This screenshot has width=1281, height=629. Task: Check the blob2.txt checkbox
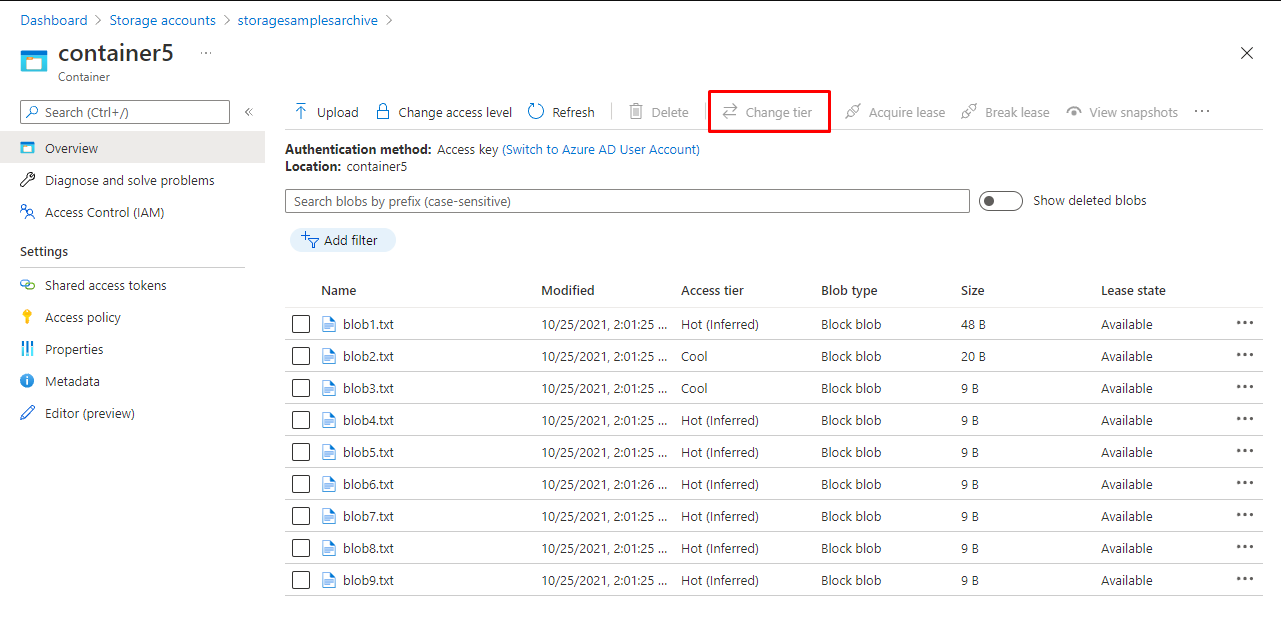[x=301, y=356]
